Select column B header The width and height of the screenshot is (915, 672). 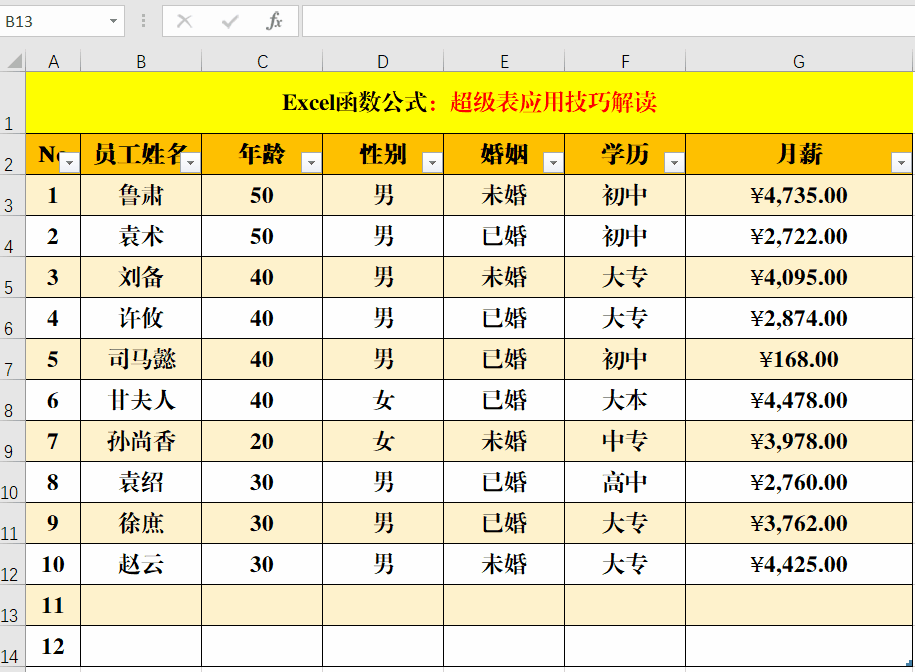141,61
